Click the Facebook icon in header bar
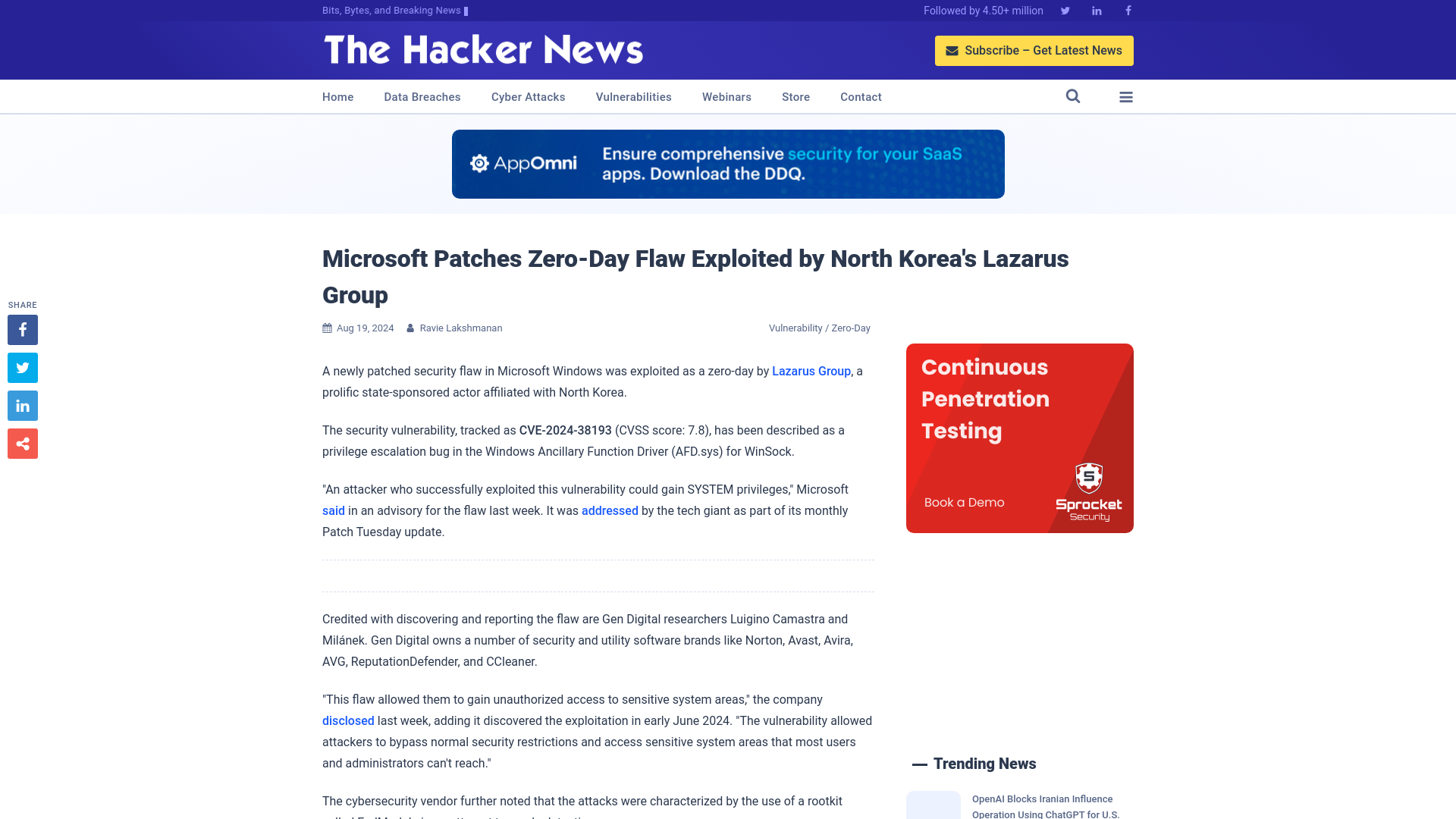This screenshot has height=819, width=1456. [x=1128, y=10]
